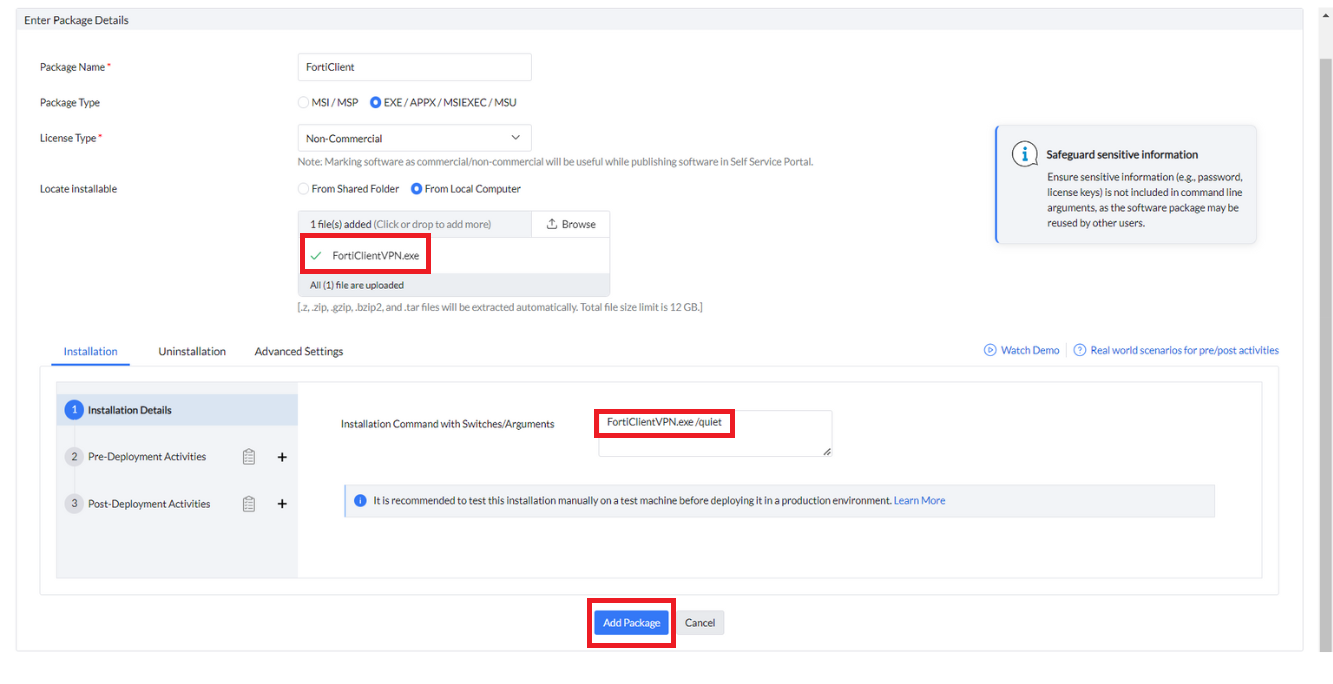This screenshot has height=684, width=1333.
Task: Switch to the Installation tab
Action: tap(91, 351)
